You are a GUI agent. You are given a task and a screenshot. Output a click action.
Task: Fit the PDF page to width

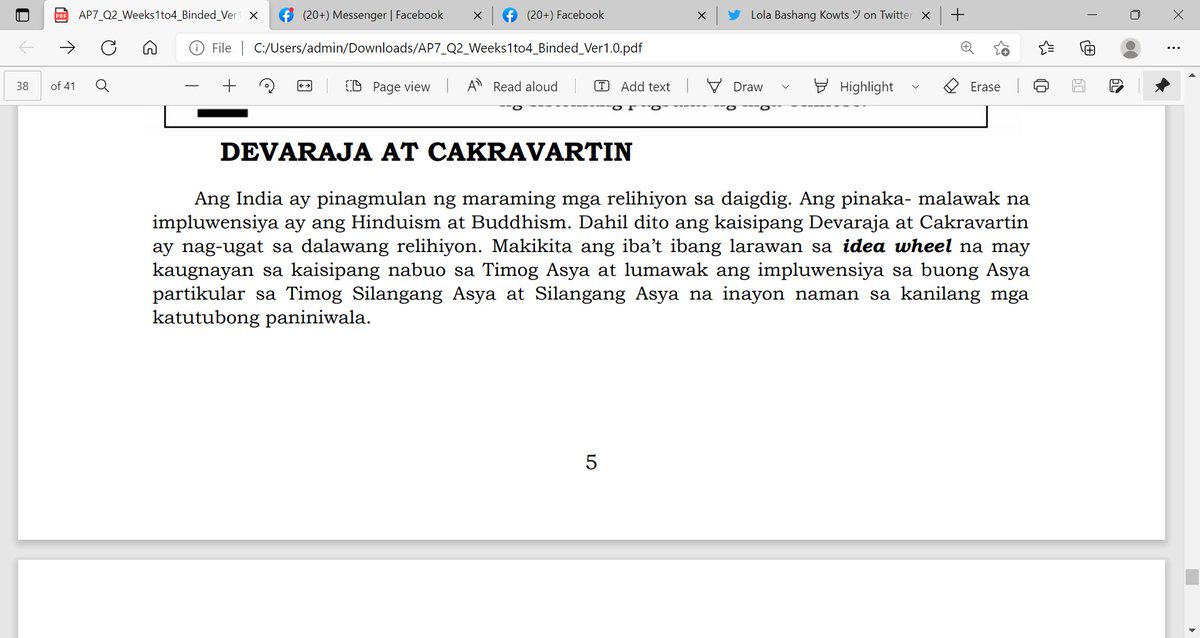tap(305, 86)
